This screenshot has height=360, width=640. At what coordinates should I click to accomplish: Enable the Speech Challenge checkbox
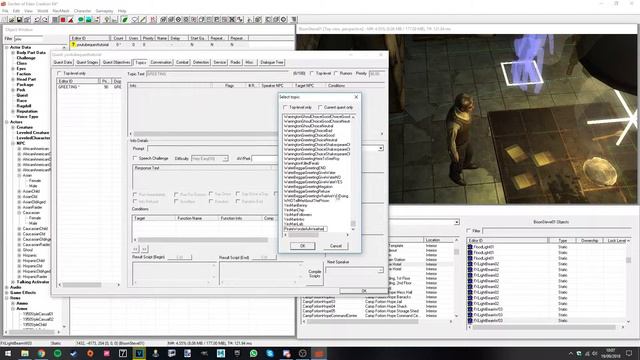coord(135,158)
